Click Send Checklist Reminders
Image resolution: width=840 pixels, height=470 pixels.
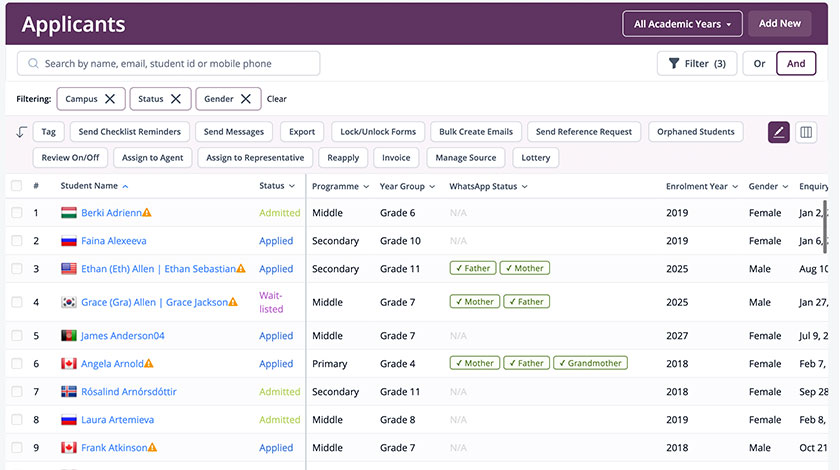130,132
